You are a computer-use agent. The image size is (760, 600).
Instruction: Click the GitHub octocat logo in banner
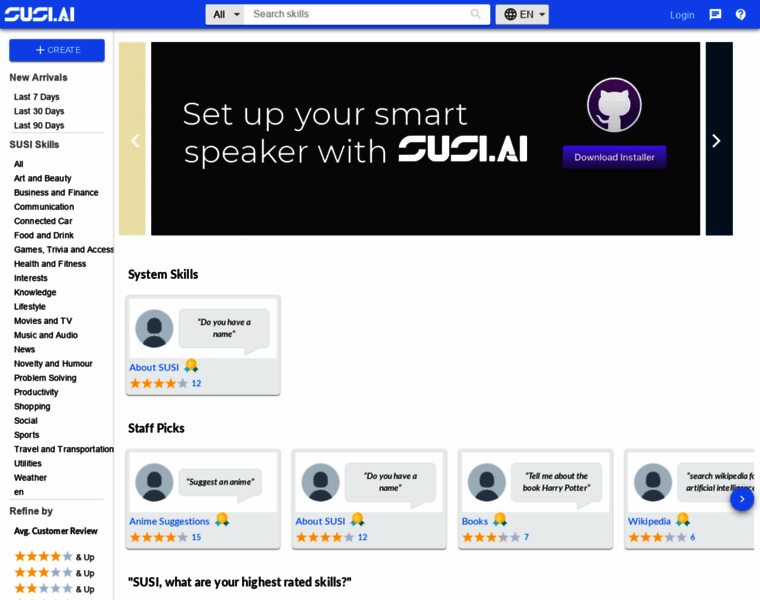[x=614, y=105]
